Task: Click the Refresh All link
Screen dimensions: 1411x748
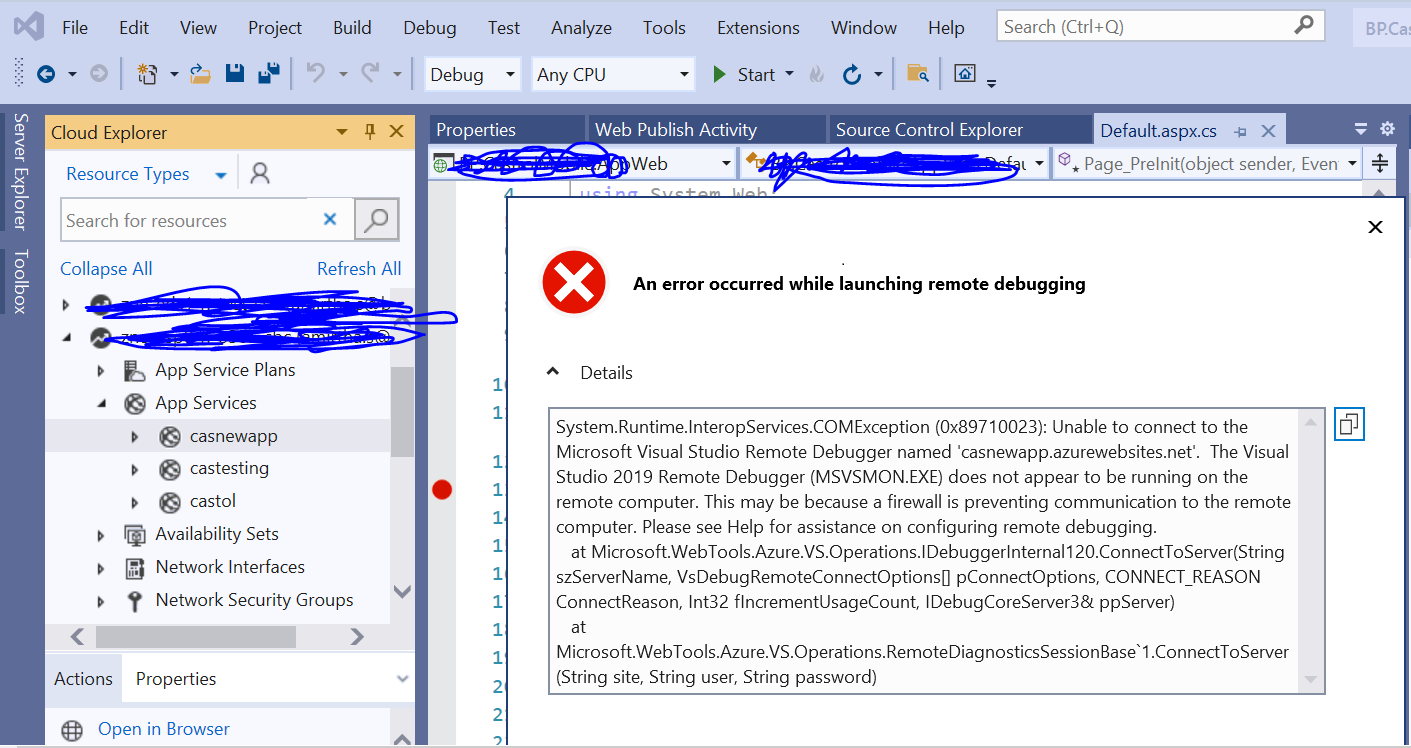Action: pyautogui.click(x=359, y=268)
